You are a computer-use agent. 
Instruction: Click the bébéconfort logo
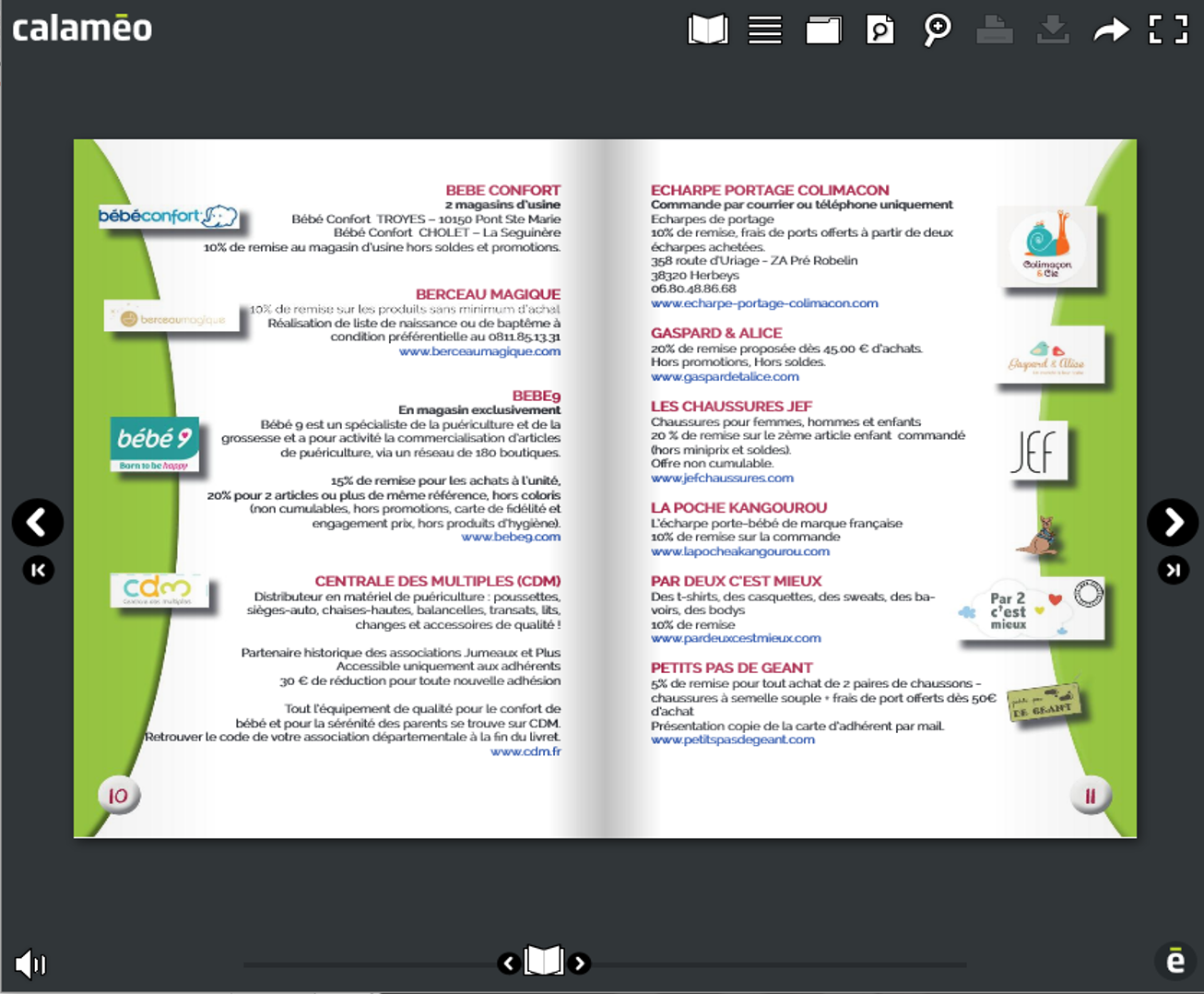coord(168,217)
